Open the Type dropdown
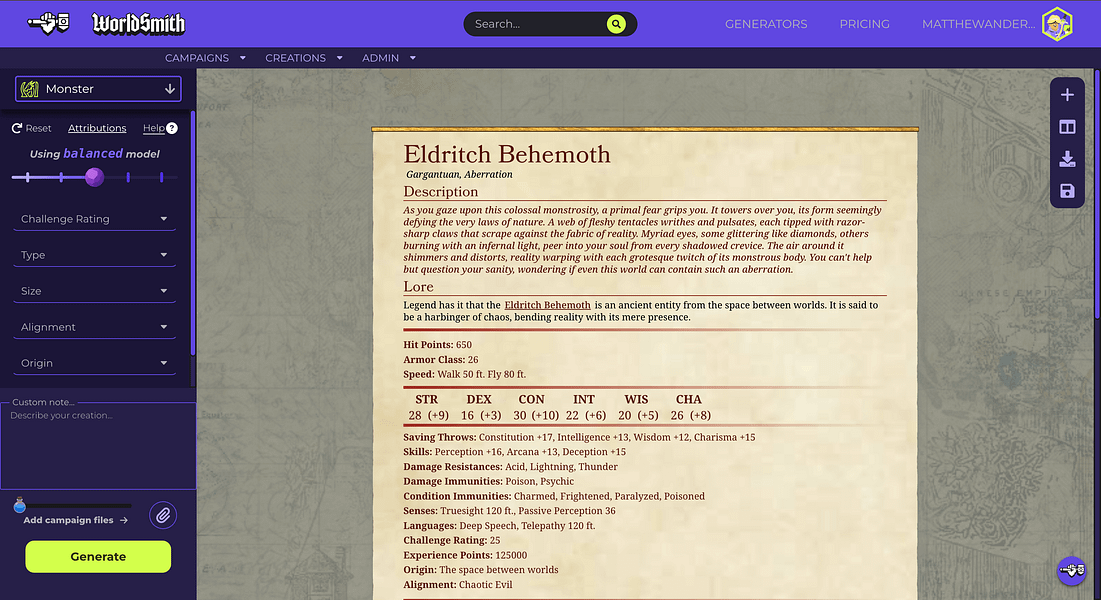This screenshot has height=600, width=1101. click(94, 255)
